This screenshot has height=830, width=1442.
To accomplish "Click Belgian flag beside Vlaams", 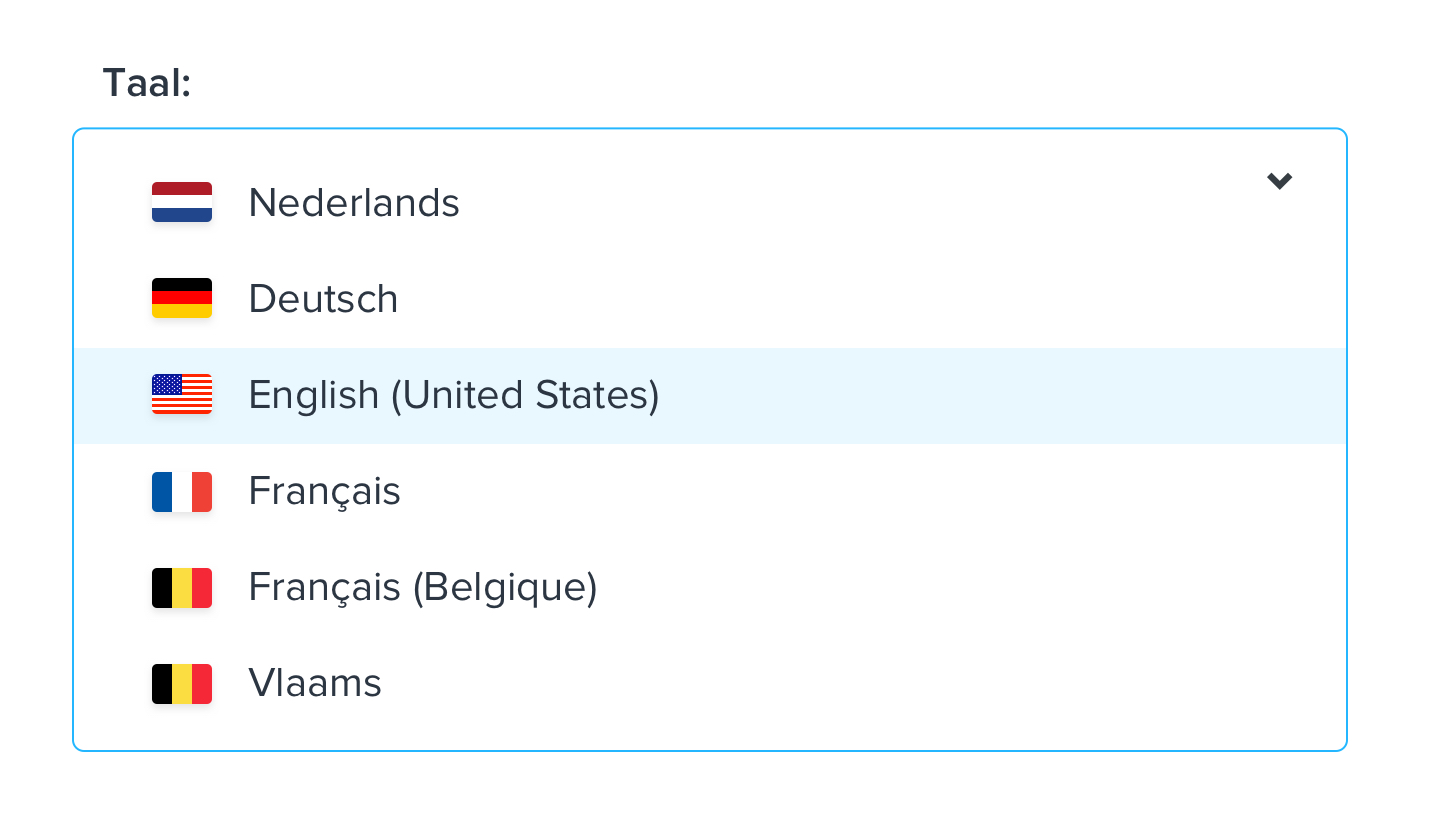I will click(x=182, y=684).
